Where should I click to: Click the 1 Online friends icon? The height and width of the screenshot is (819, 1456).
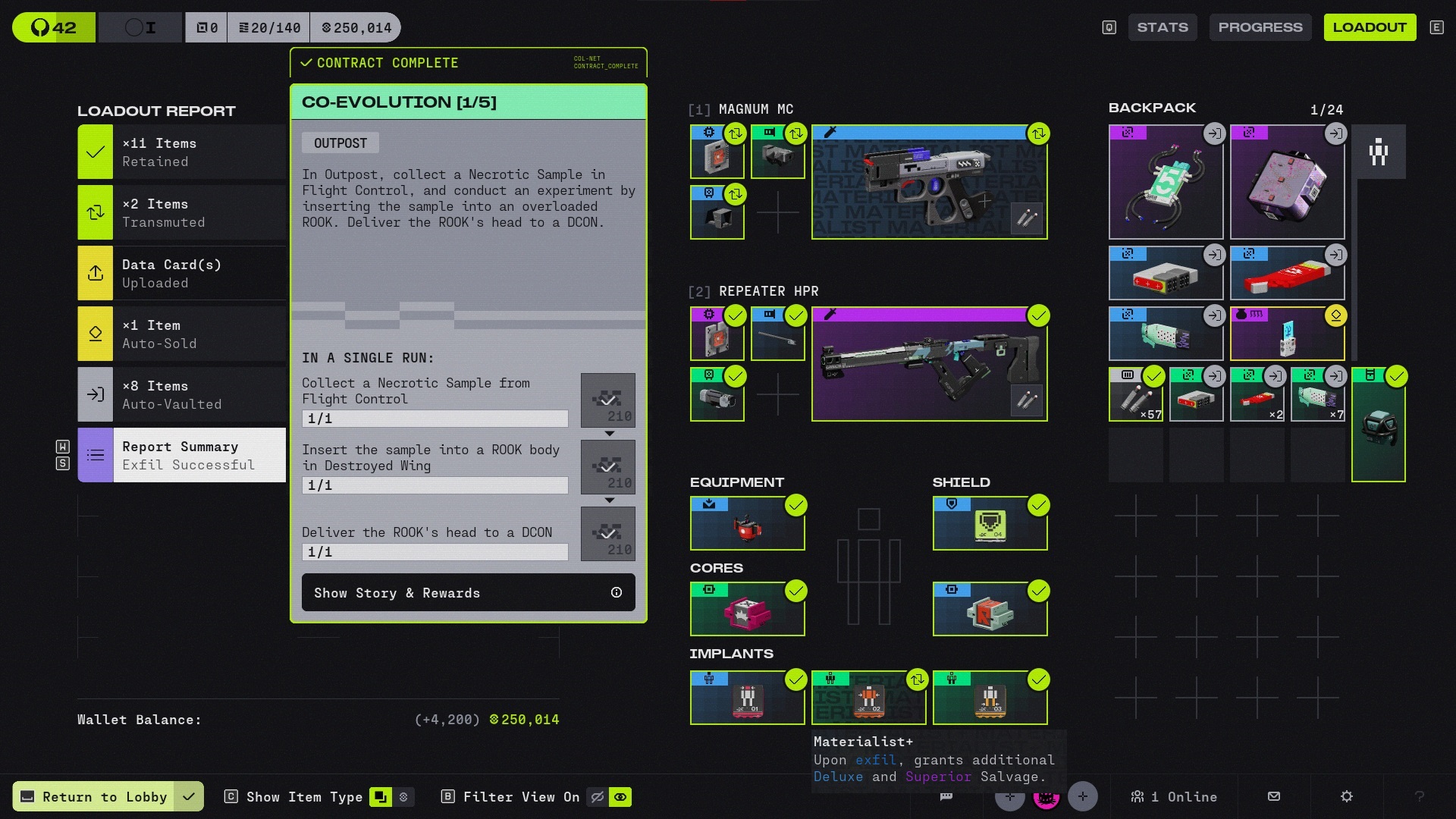(x=1137, y=796)
